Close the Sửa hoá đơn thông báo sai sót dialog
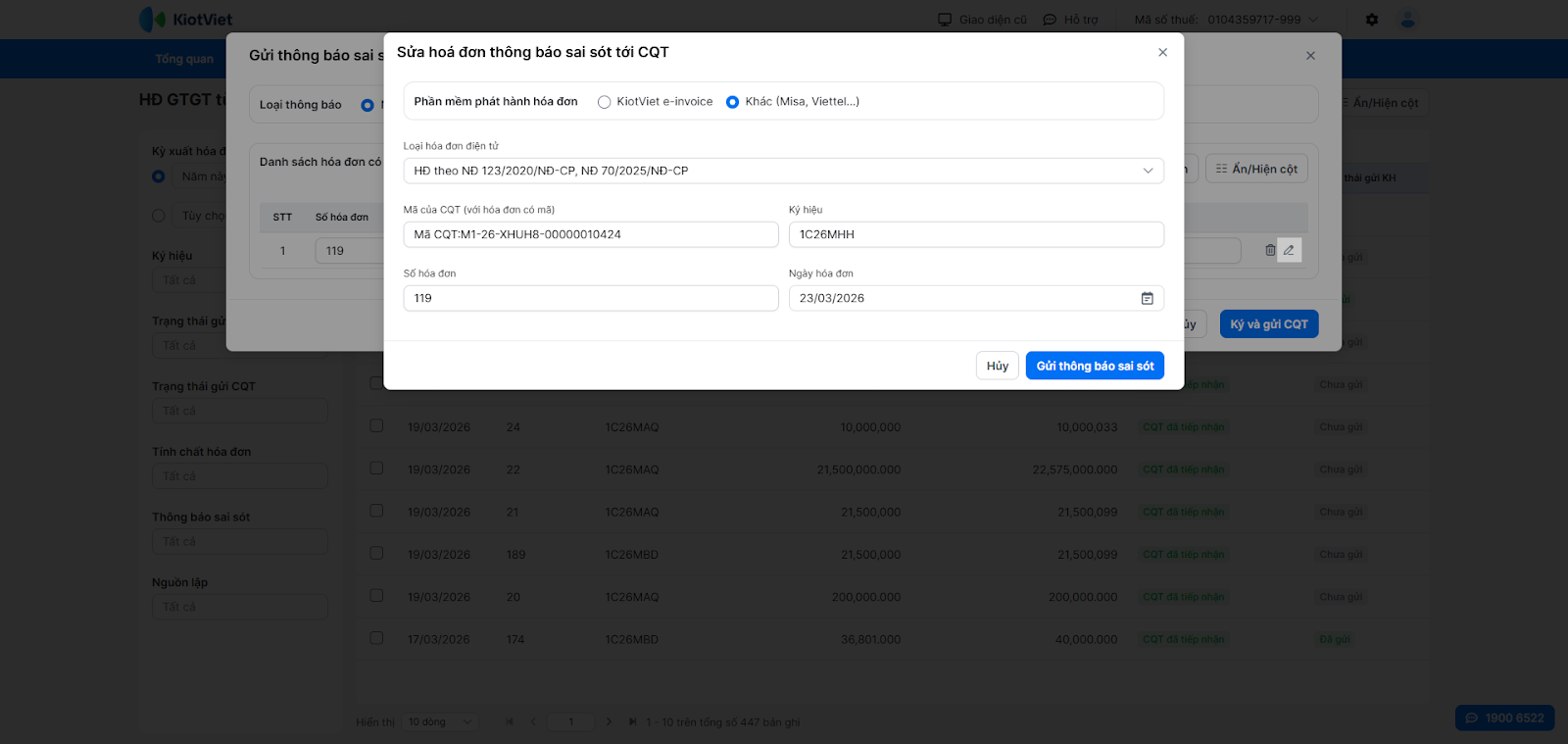 (1162, 52)
